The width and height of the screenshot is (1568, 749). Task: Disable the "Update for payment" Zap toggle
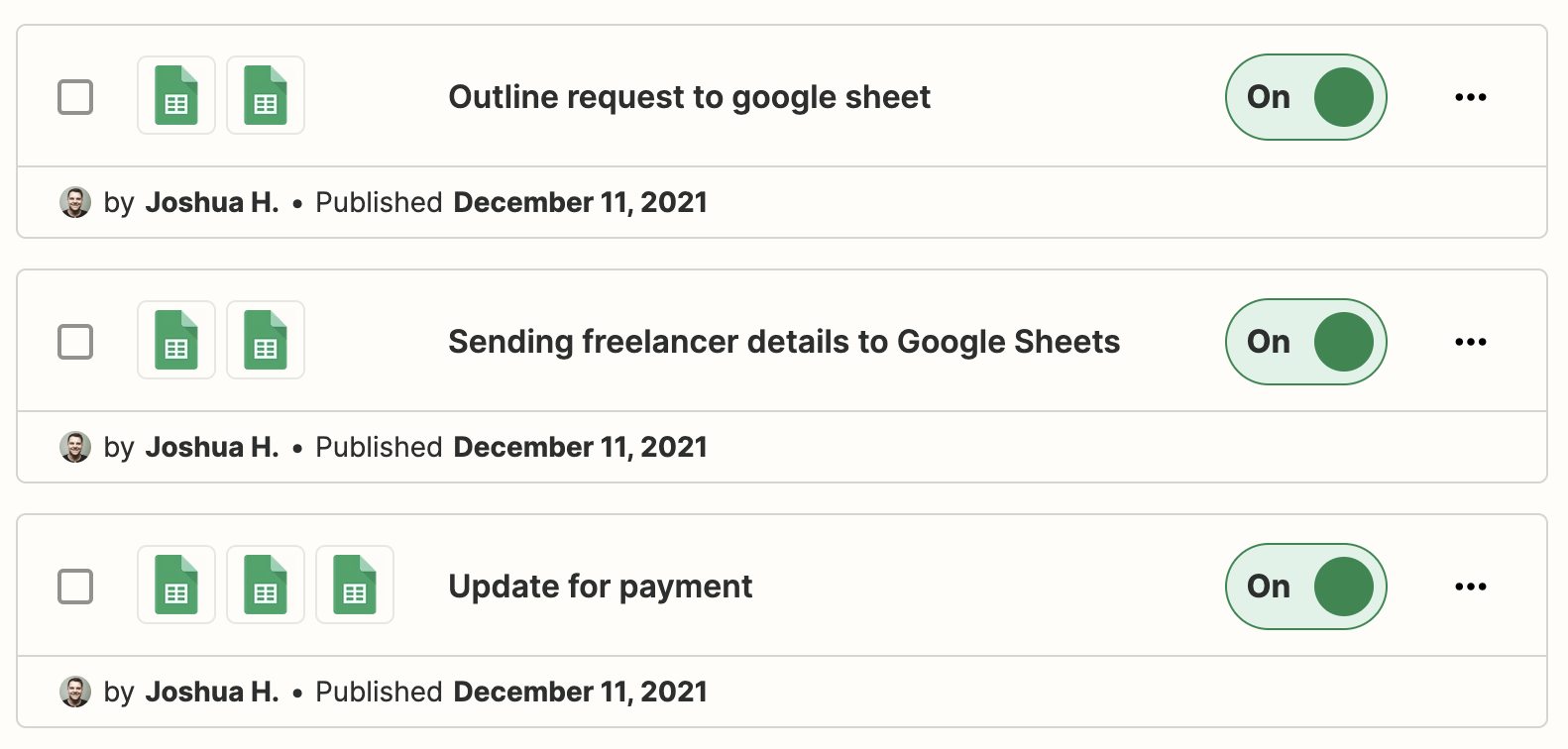1306,587
